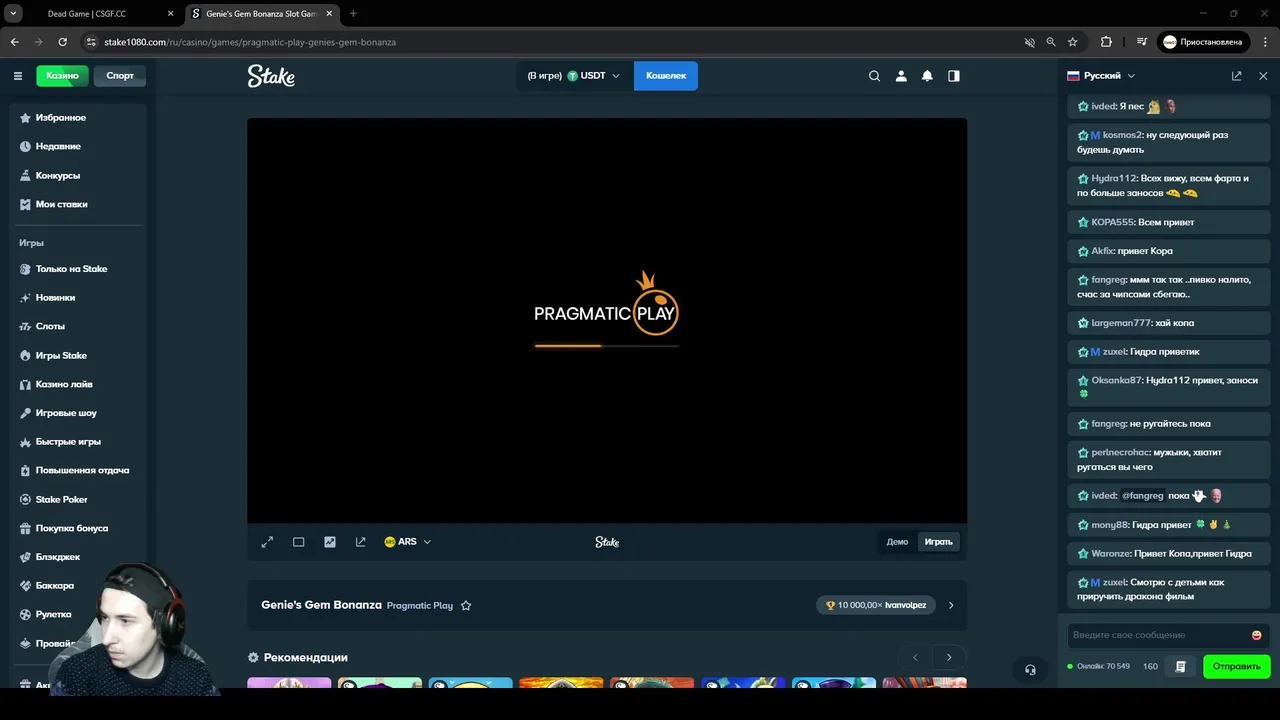Image resolution: width=1280 pixels, height=720 pixels.
Task: Click Hydra112 username in chat
Action: [x=1113, y=178]
